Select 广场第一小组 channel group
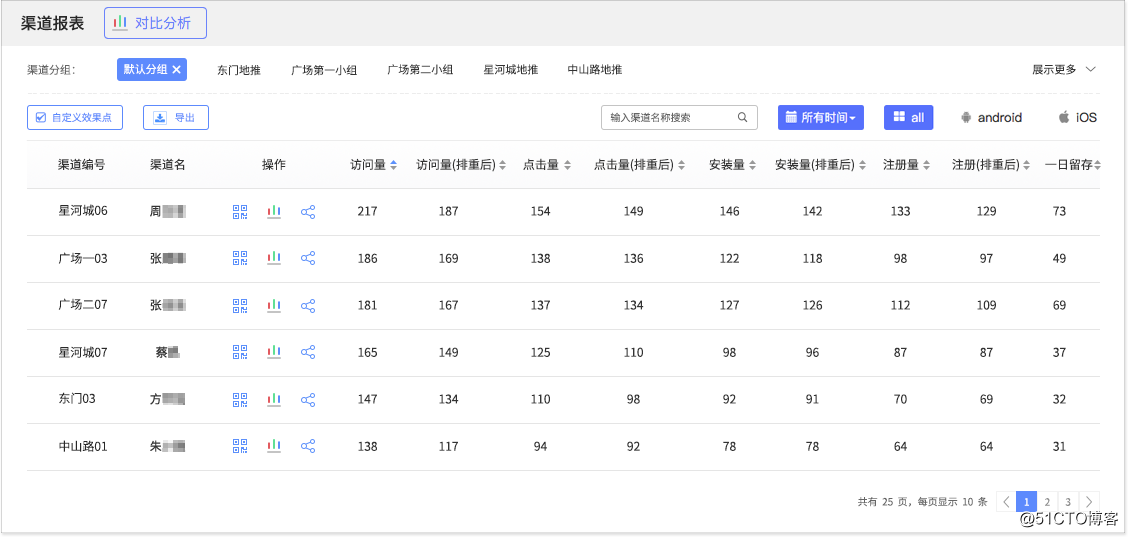 (324, 70)
